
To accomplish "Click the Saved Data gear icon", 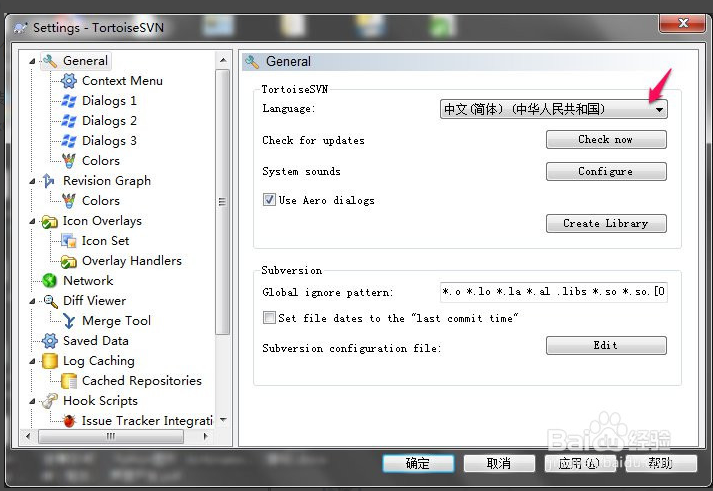I will pos(49,341).
